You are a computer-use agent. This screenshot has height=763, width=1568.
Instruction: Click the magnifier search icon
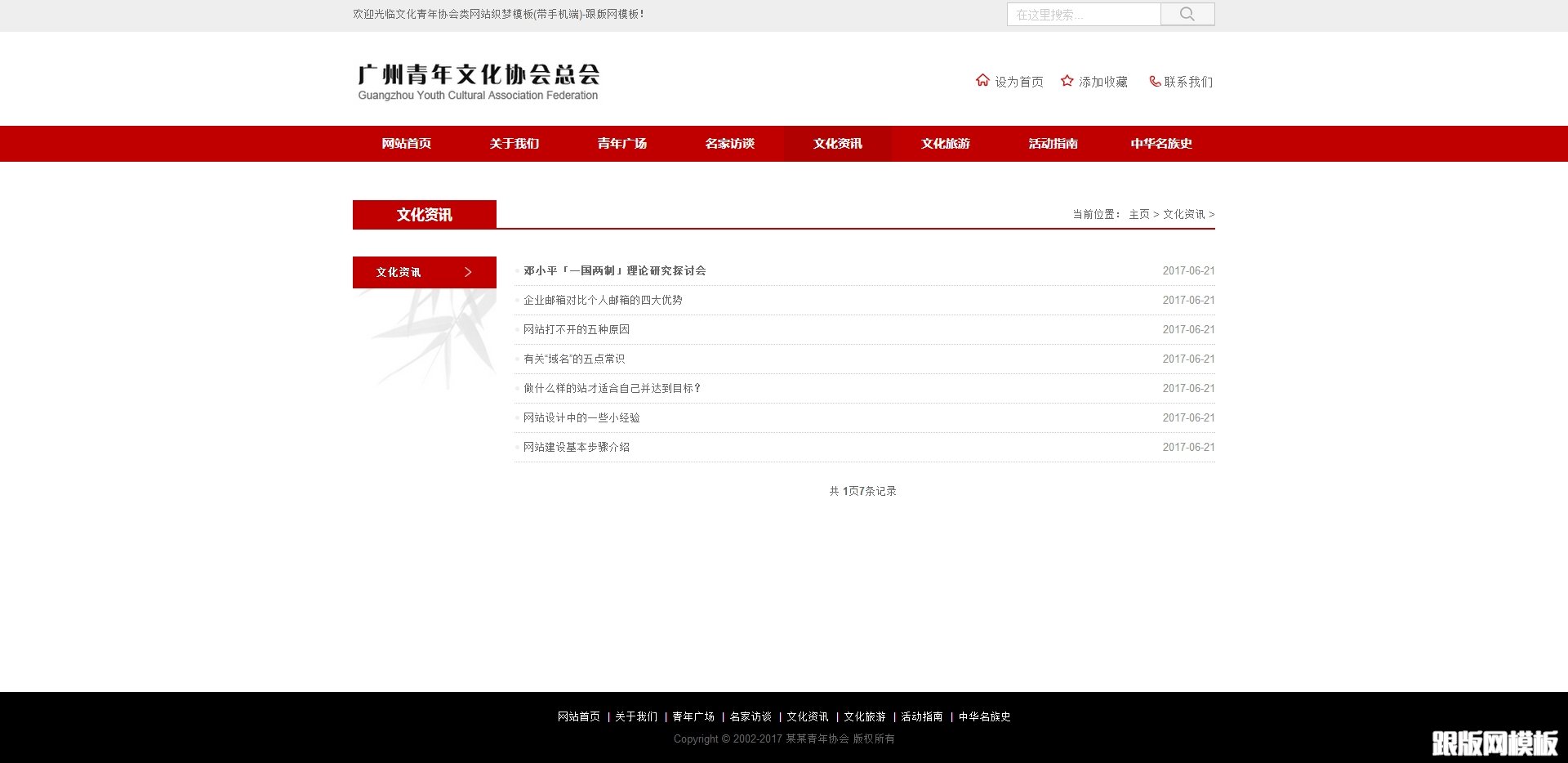(1186, 13)
